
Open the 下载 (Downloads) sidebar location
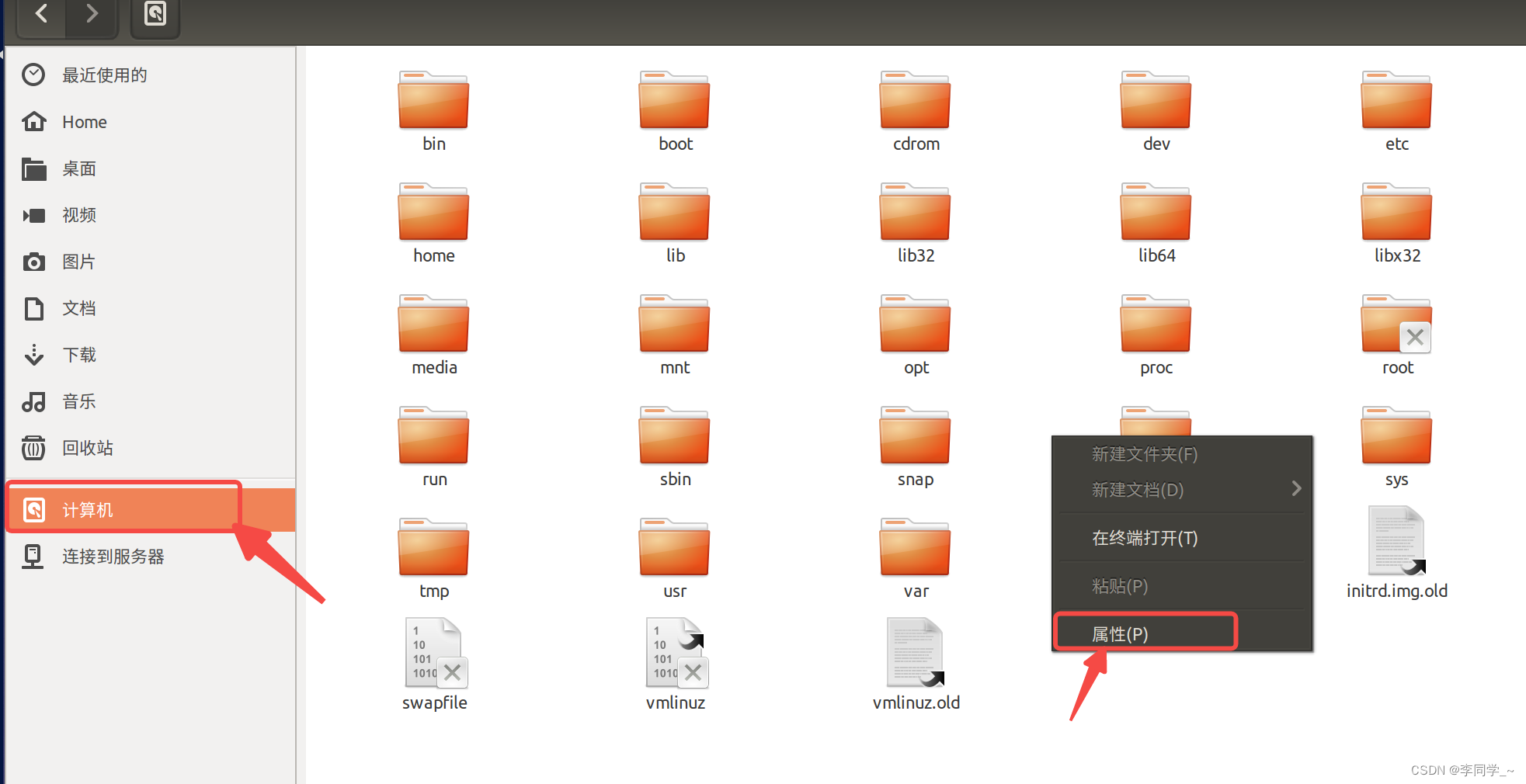(x=78, y=355)
